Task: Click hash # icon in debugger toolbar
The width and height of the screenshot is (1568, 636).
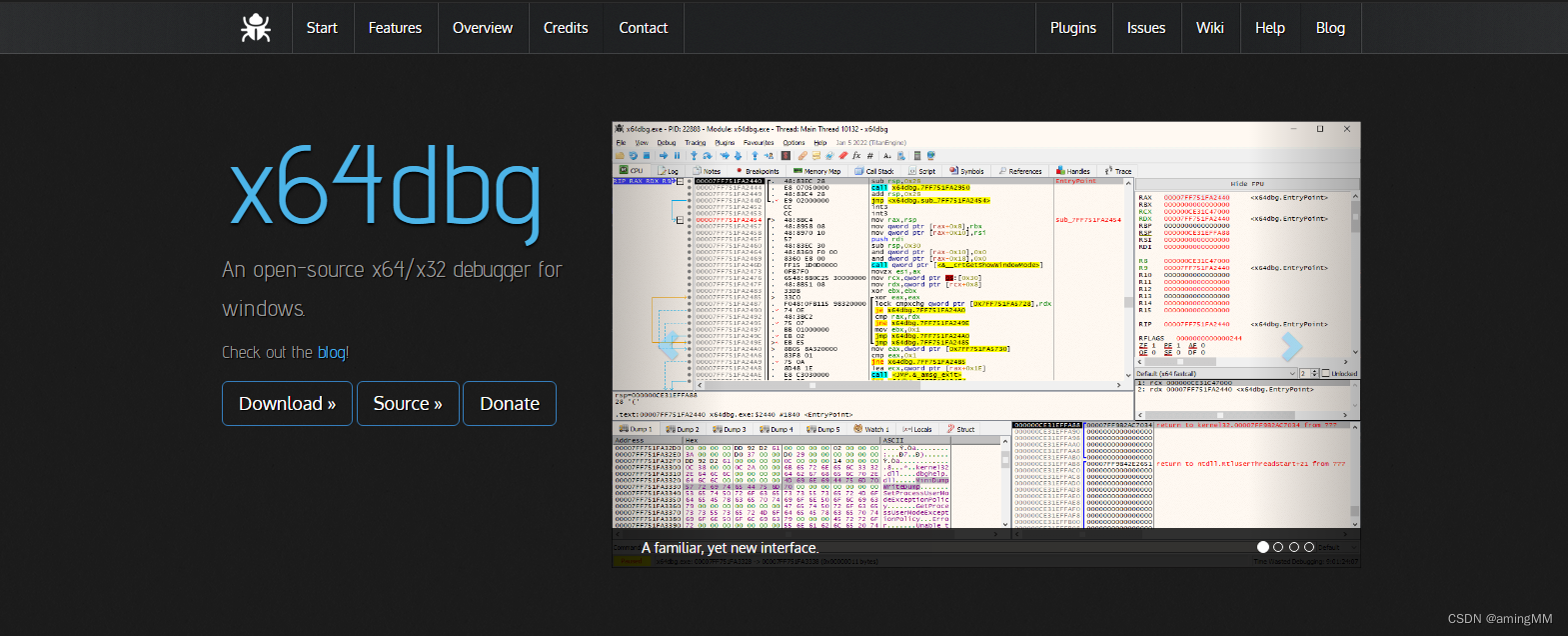Action: (870, 155)
